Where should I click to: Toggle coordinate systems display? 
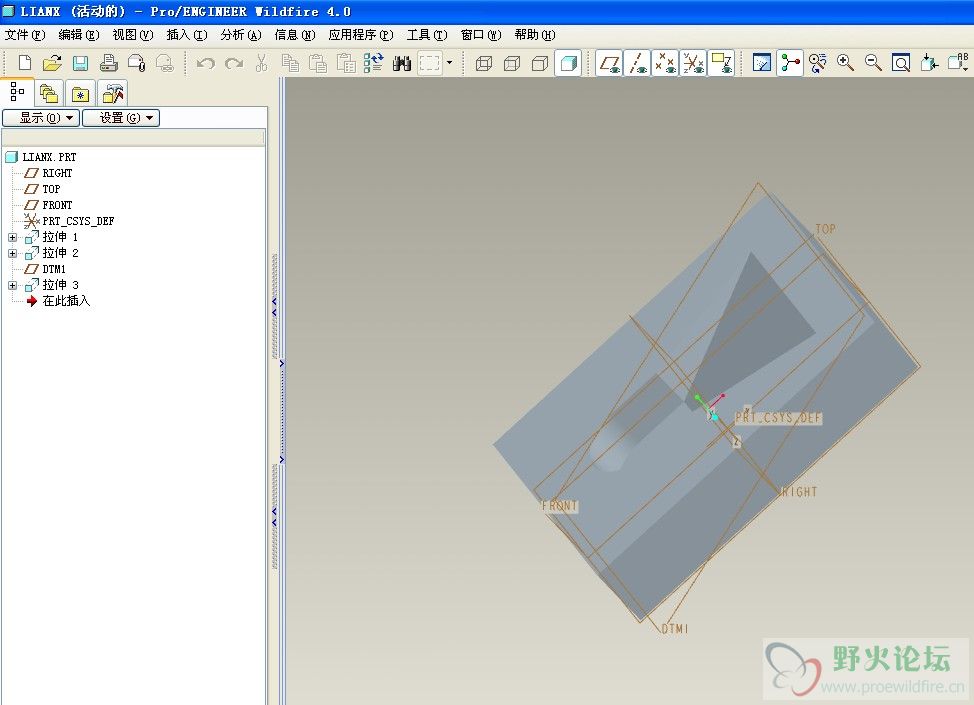(x=693, y=63)
